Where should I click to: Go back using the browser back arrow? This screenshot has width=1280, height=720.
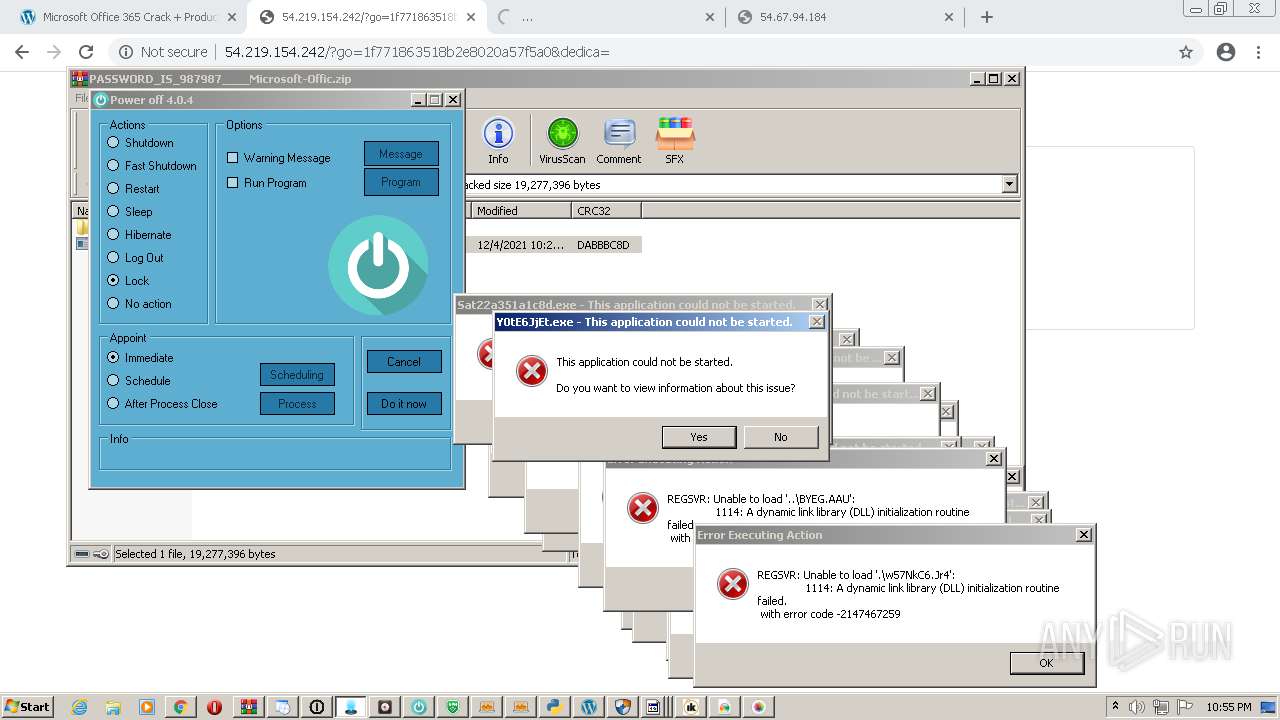(x=22, y=52)
